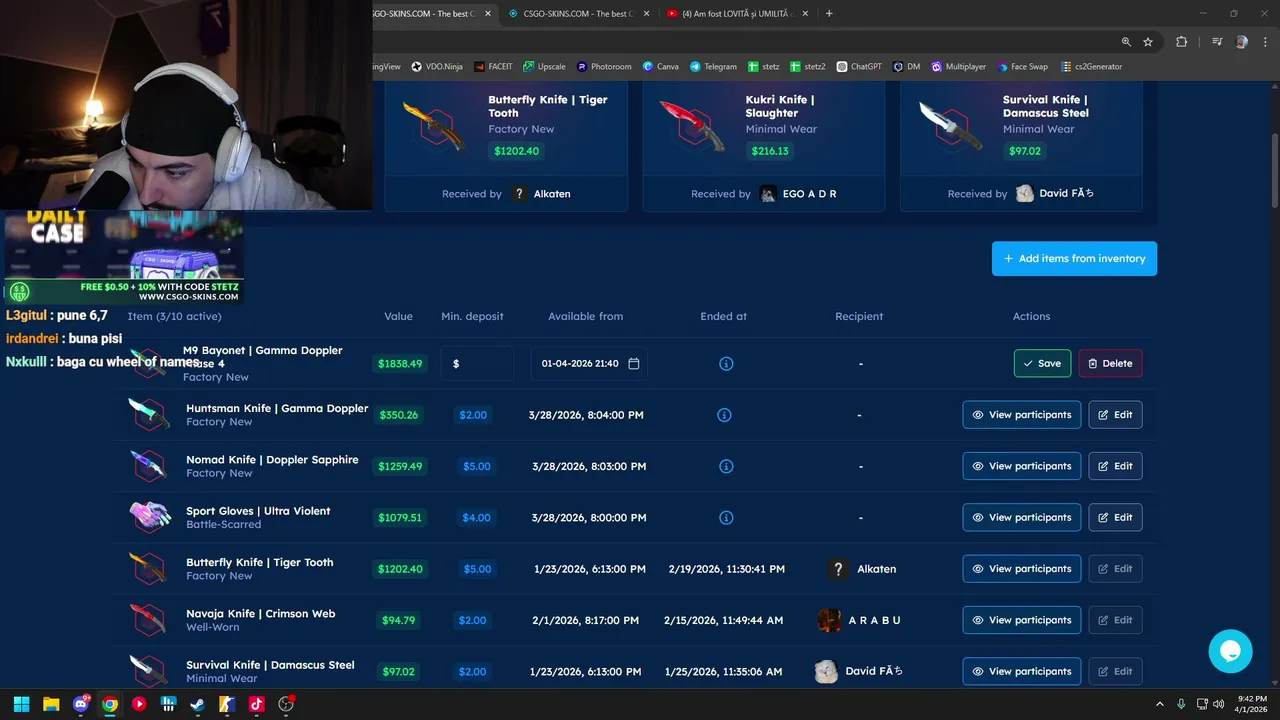Image resolution: width=1280 pixels, height=720 pixels.
Task: Switch to the YouTube tab
Action: [736, 14]
